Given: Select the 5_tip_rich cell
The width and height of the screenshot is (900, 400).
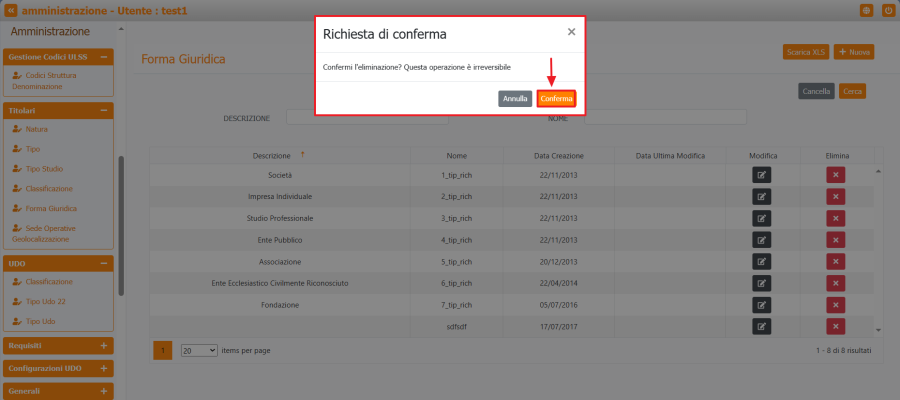Looking at the screenshot, I should [x=457, y=262].
